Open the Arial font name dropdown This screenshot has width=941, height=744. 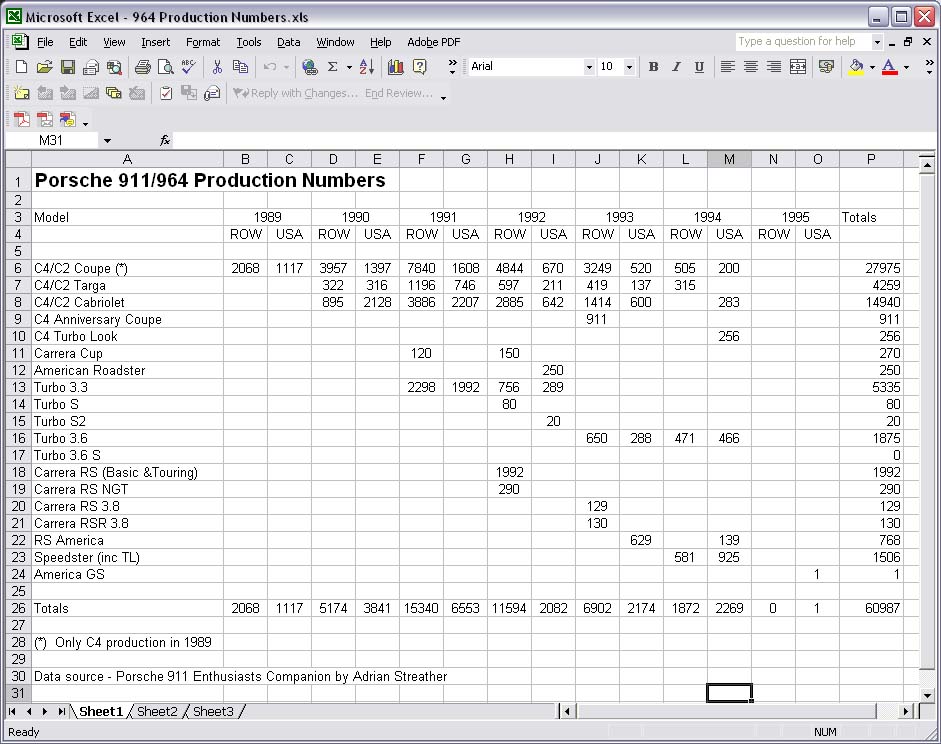[x=589, y=67]
